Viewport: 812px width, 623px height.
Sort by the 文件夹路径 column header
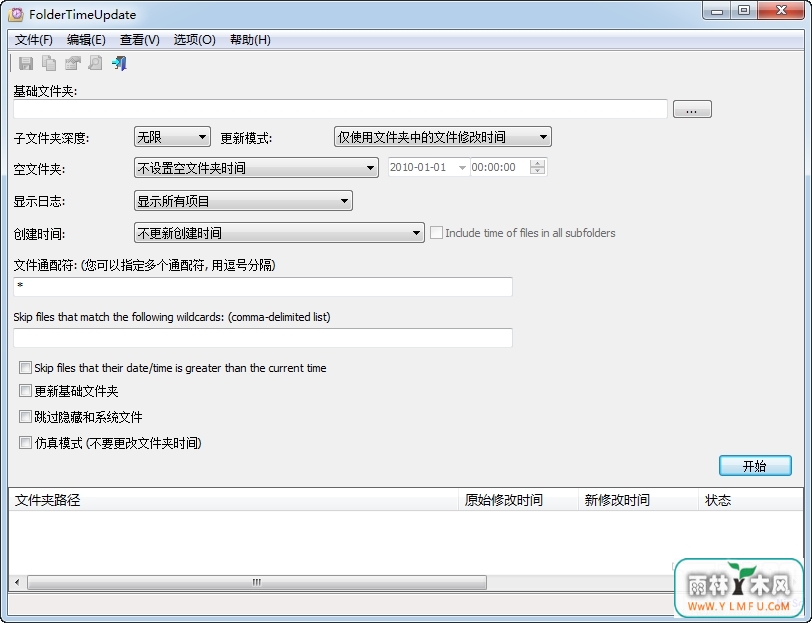234,500
